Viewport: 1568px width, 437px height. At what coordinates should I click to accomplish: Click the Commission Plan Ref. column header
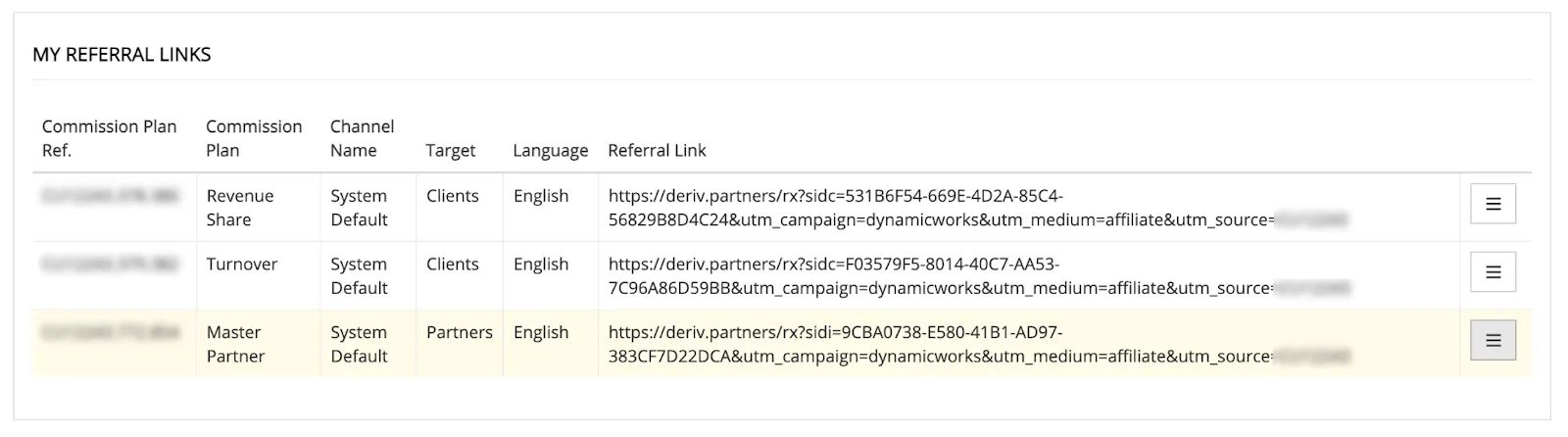click(x=110, y=138)
